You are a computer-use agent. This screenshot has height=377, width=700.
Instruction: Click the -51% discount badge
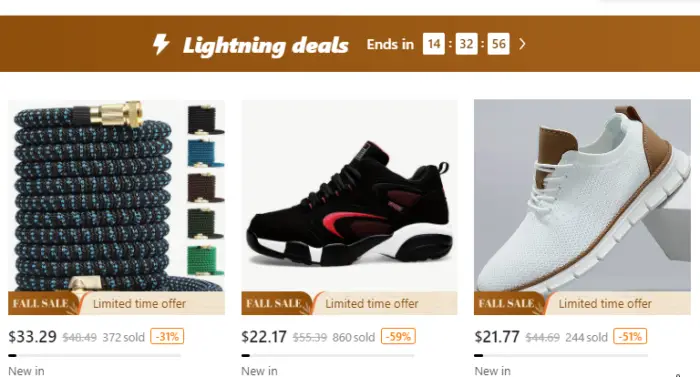click(x=630, y=336)
